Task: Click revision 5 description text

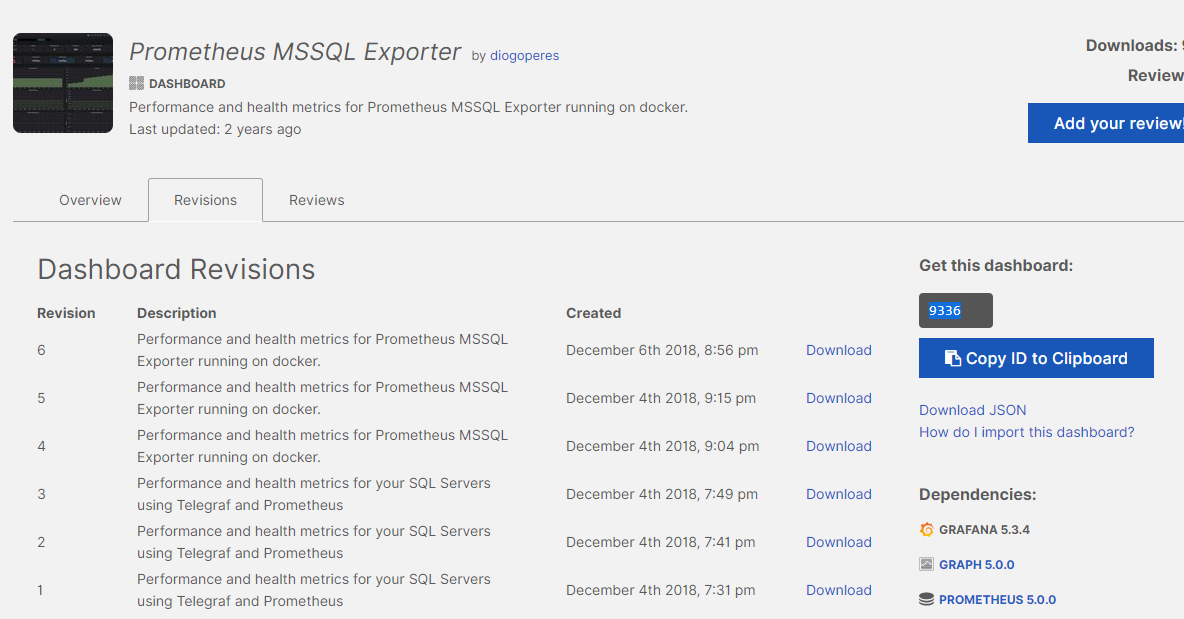Action: (322, 398)
